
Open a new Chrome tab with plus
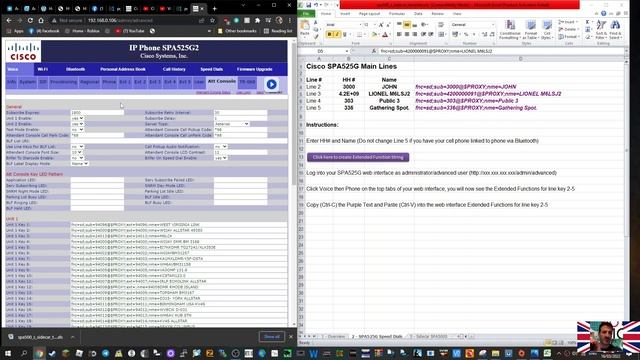click(215, 8)
